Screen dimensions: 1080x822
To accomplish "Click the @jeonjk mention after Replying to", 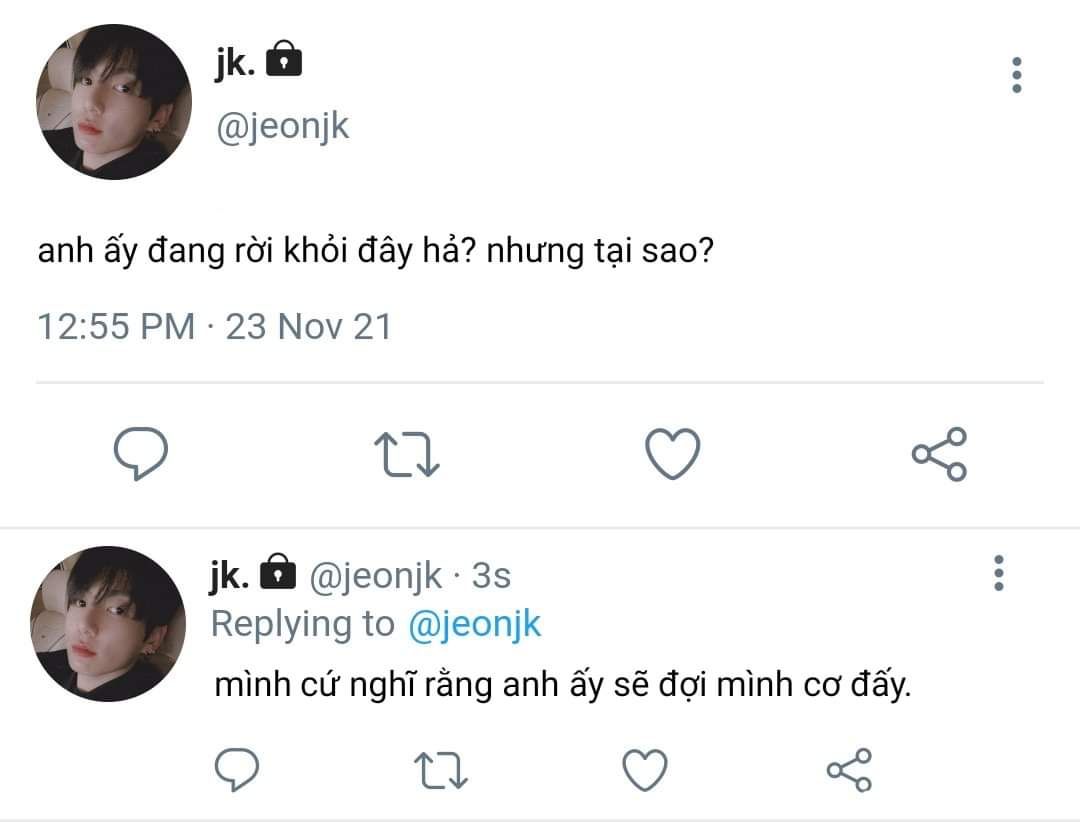I will point(475,625).
